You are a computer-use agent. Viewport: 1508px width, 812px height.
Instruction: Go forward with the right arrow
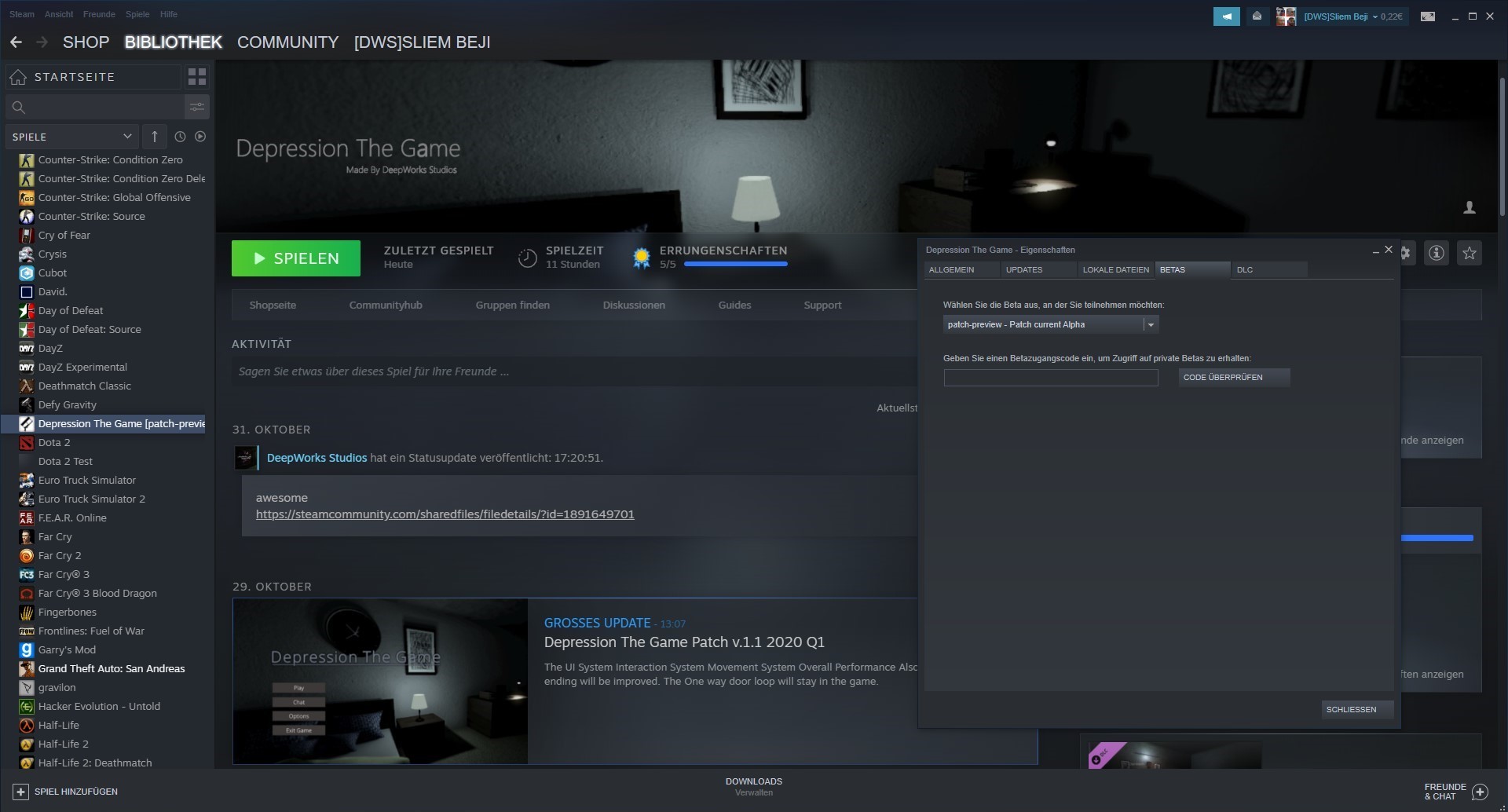click(42, 42)
